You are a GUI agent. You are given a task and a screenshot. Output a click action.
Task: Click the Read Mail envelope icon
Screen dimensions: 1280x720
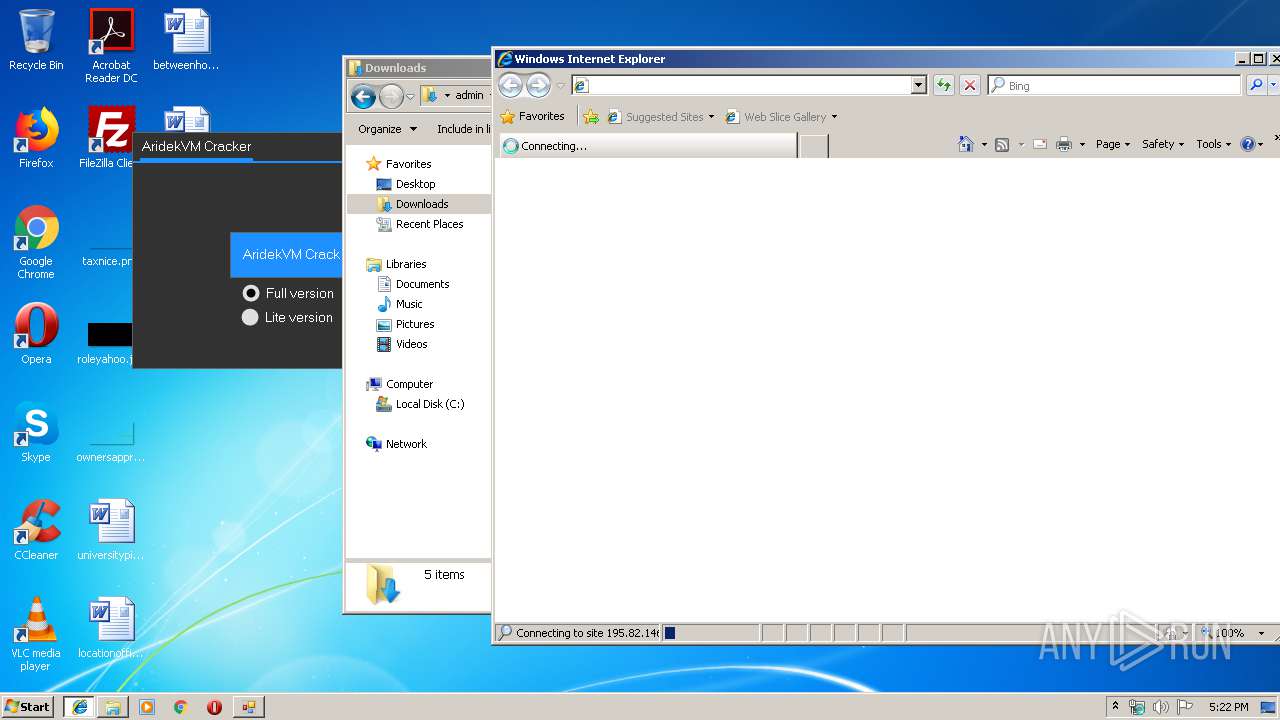pyautogui.click(x=1040, y=144)
